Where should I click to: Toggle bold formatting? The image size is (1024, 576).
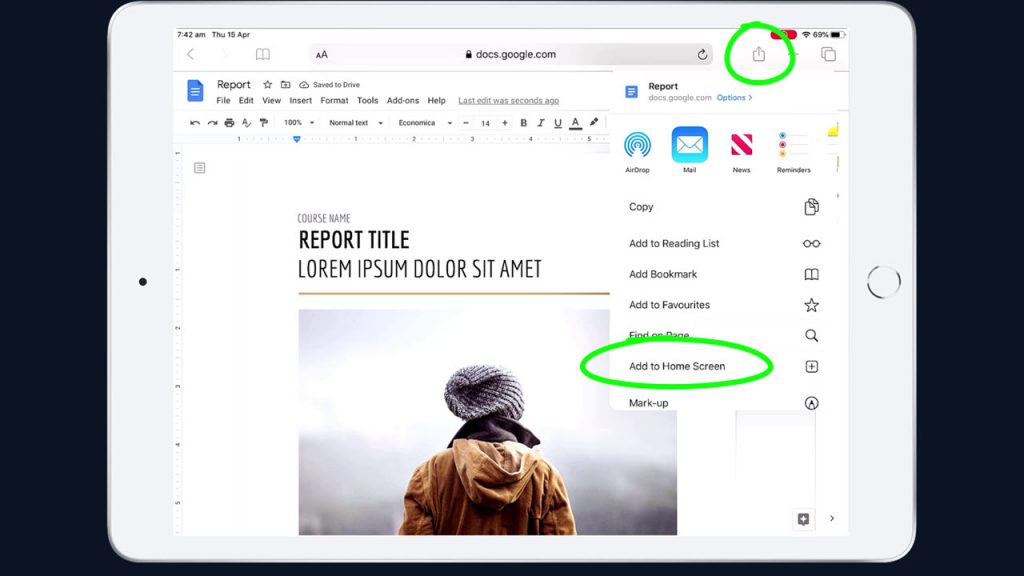[x=522, y=122]
